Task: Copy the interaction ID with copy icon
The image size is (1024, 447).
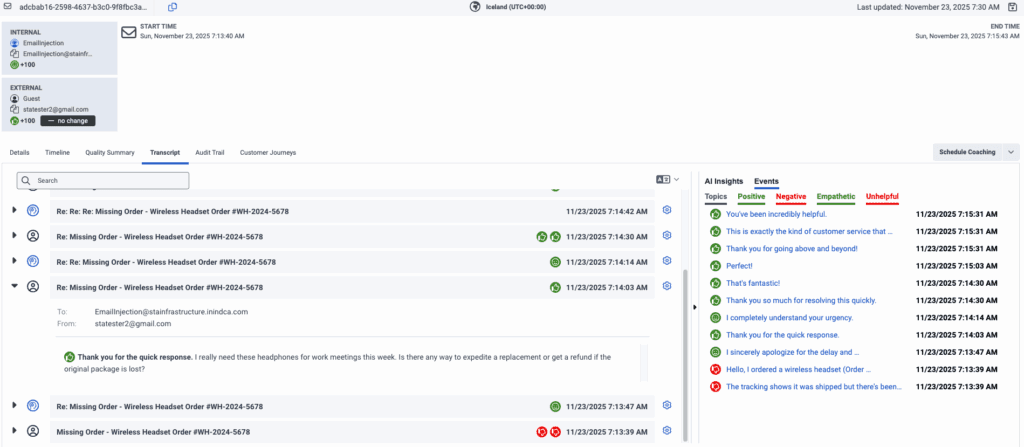Action: pyautogui.click(x=173, y=7)
